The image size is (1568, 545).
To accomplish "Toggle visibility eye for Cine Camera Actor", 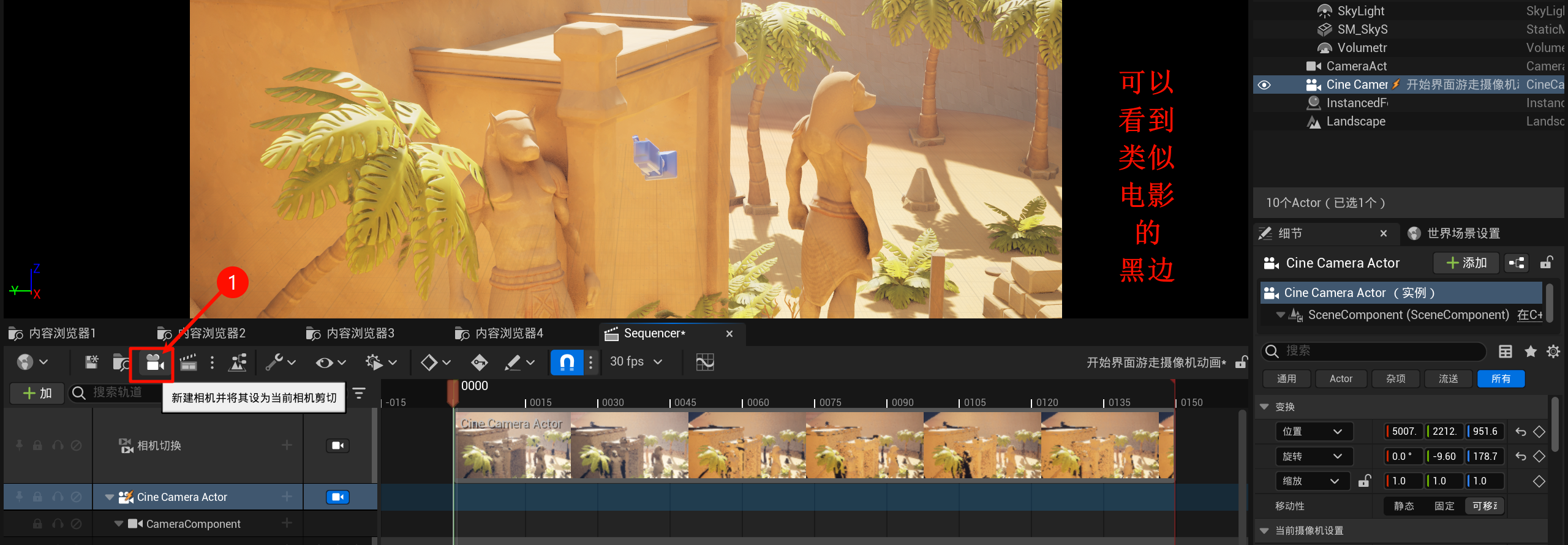I will pos(1264,85).
